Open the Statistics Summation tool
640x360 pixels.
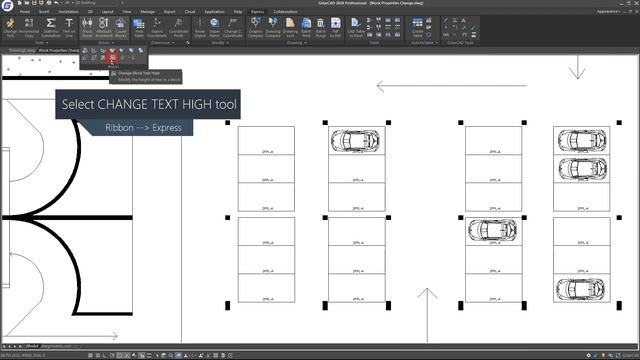pyautogui.click(x=51, y=28)
